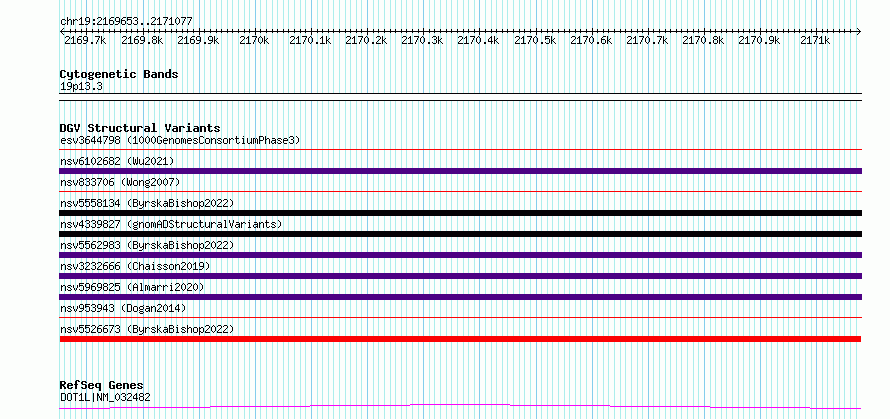890x419 pixels.
Task: Click the 19p13.3 band label
Action: [81, 87]
